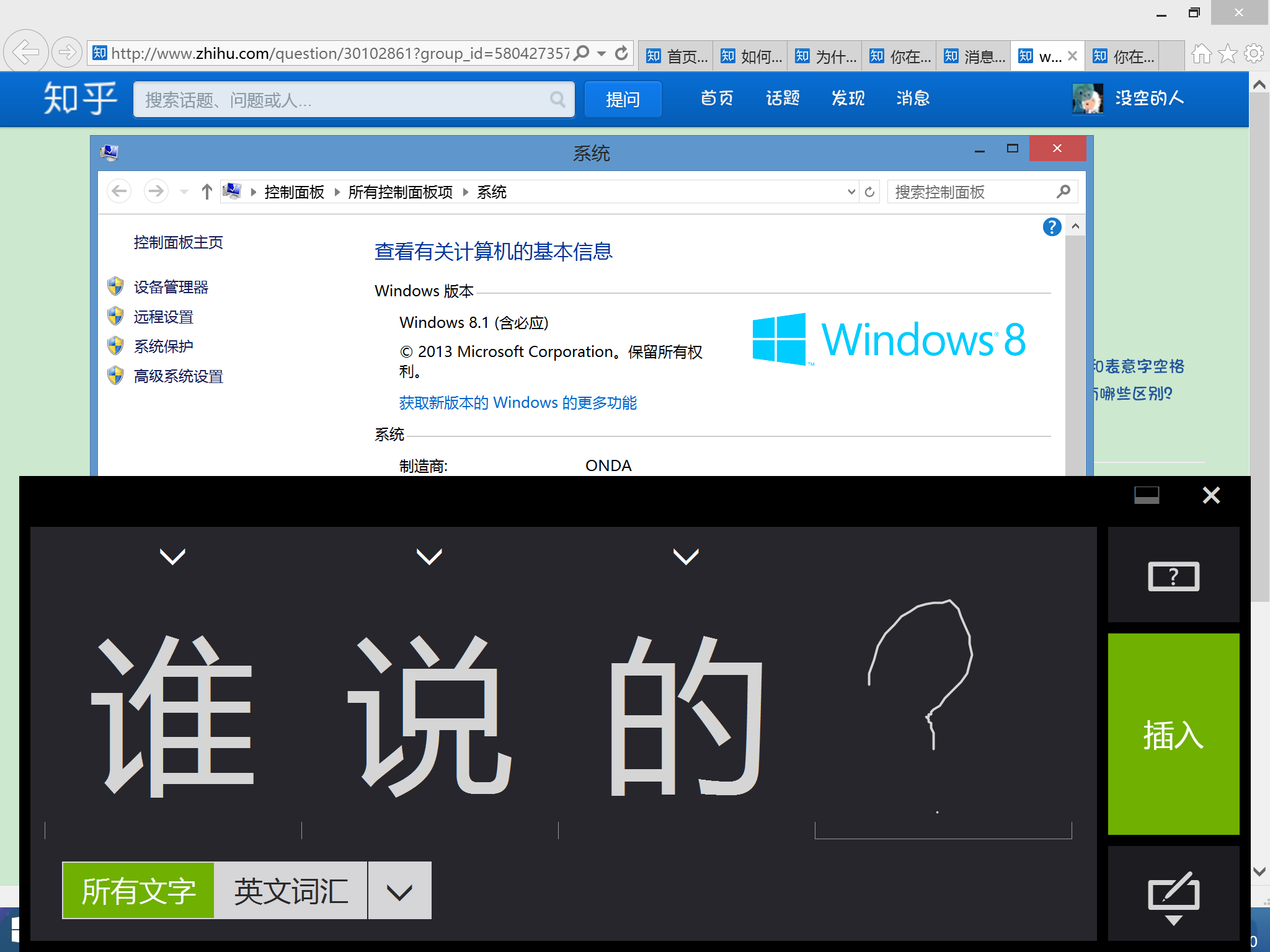Switch to the 首页 browser tab

[676, 56]
